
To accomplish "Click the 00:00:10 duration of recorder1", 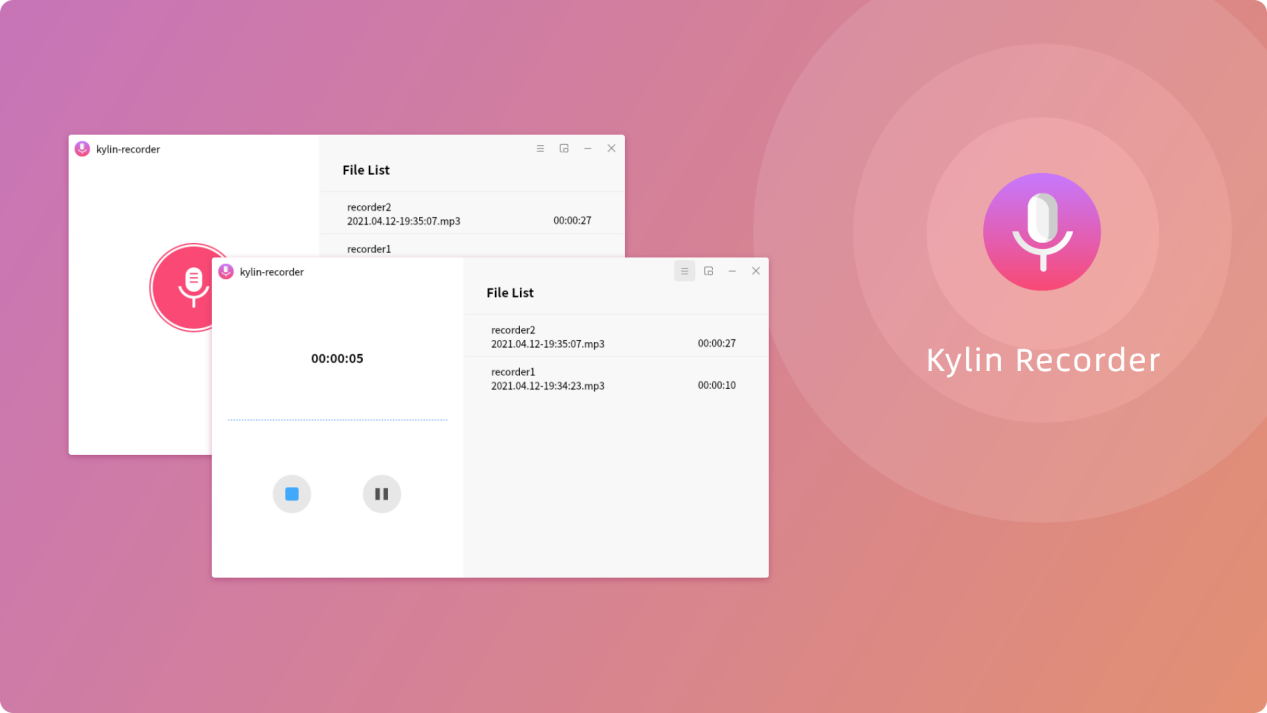I will [x=716, y=384].
